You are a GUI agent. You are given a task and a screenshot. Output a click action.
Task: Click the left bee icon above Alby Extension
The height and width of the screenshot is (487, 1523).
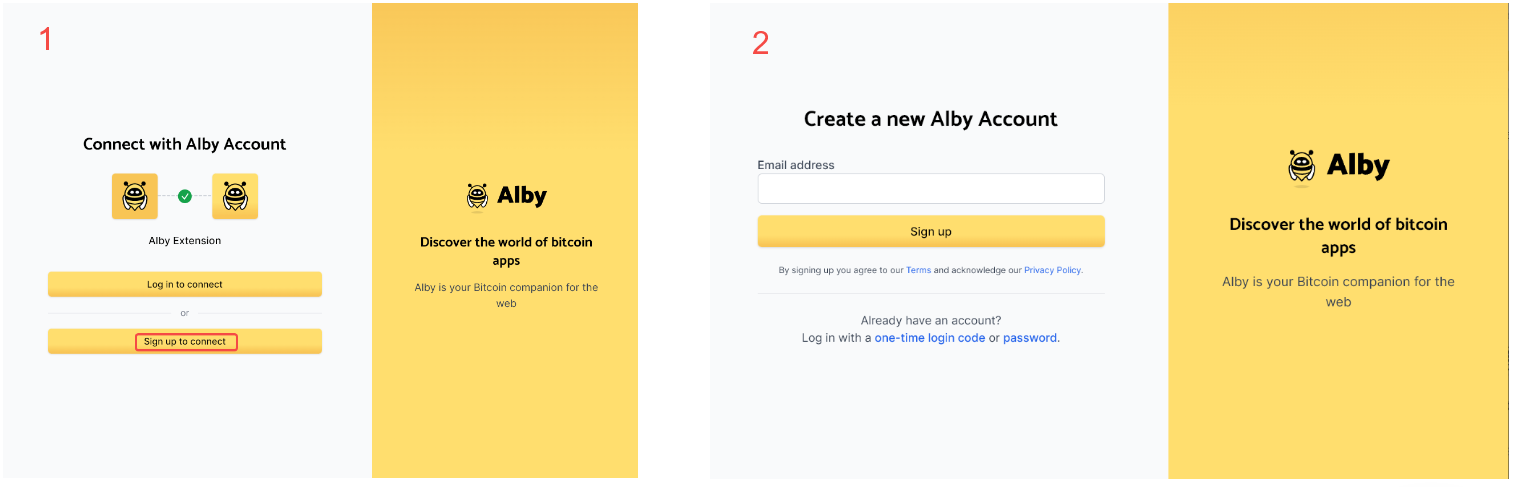tap(134, 196)
